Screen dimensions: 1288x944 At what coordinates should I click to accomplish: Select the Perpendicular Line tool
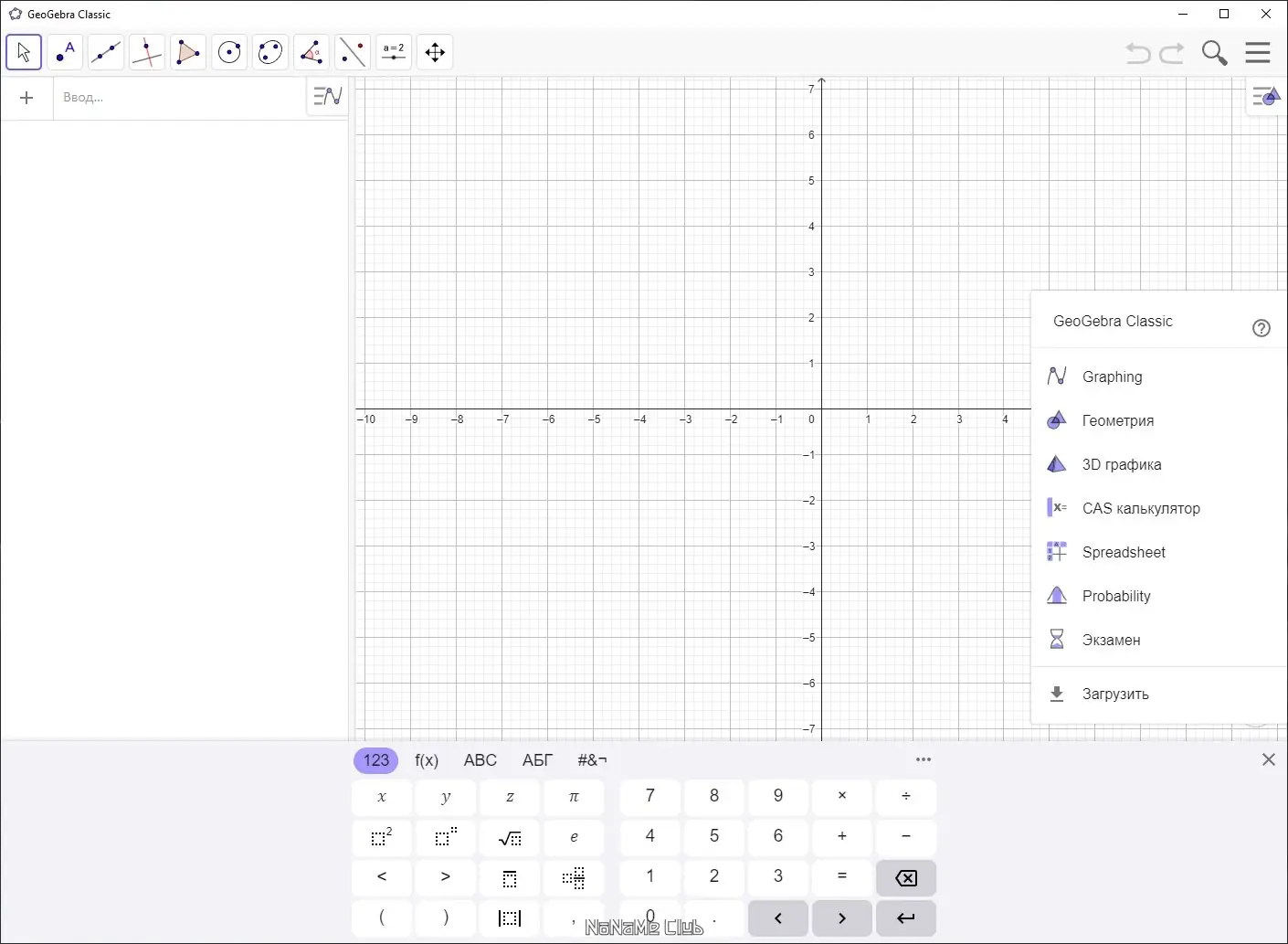(x=147, y=52)
